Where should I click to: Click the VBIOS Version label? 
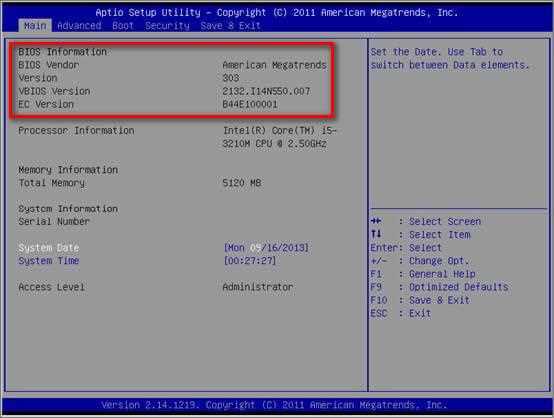tap(54, 91)
